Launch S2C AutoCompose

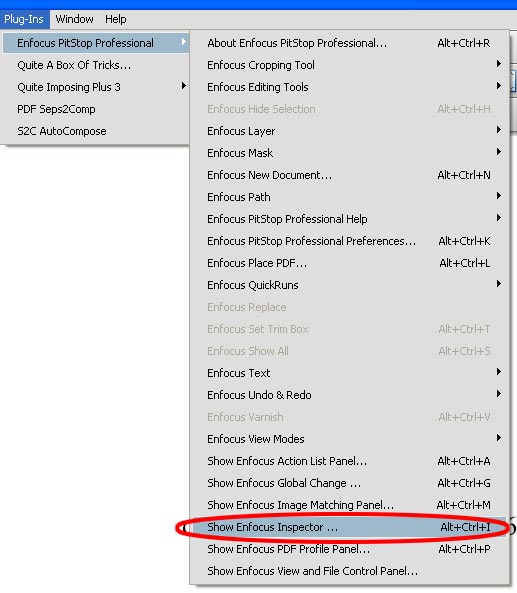pos(96,131)
